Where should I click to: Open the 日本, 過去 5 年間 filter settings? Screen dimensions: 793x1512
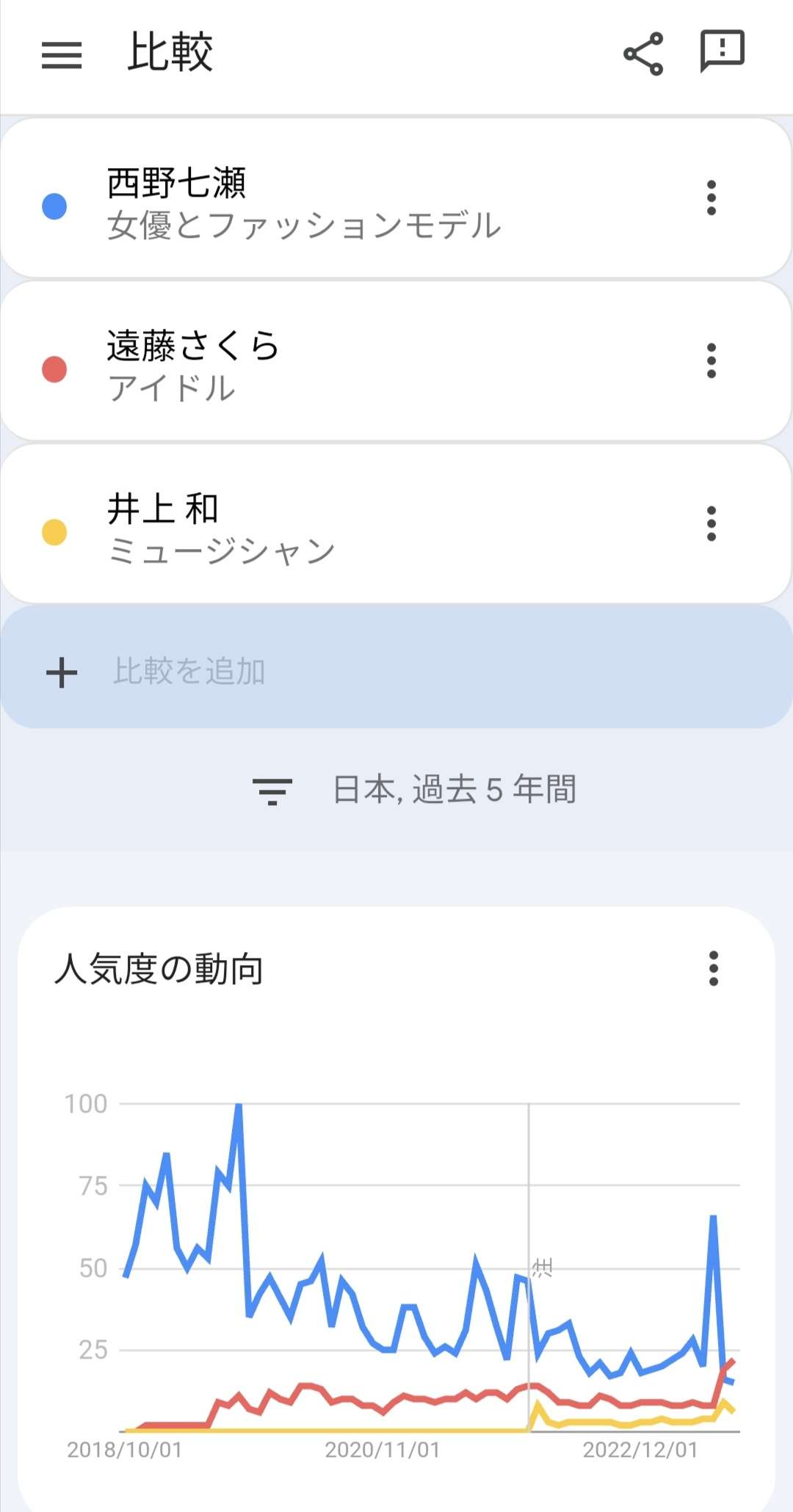pos(454,790)
